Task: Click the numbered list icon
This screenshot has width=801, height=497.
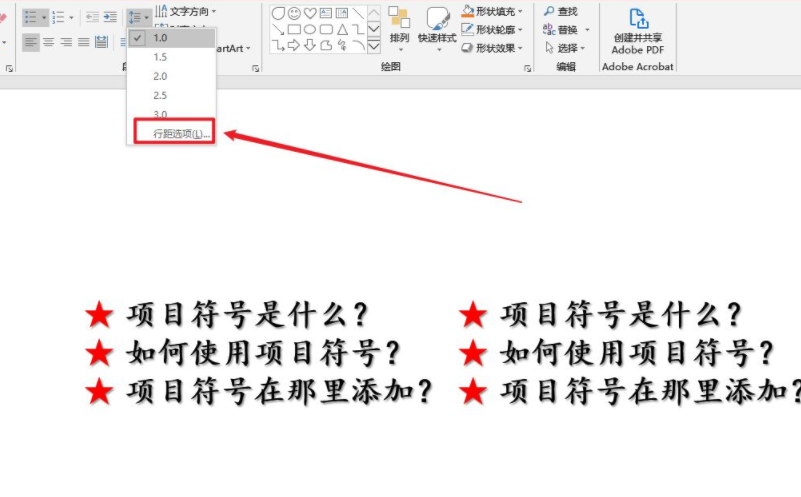Action: [x=58, y=17]
